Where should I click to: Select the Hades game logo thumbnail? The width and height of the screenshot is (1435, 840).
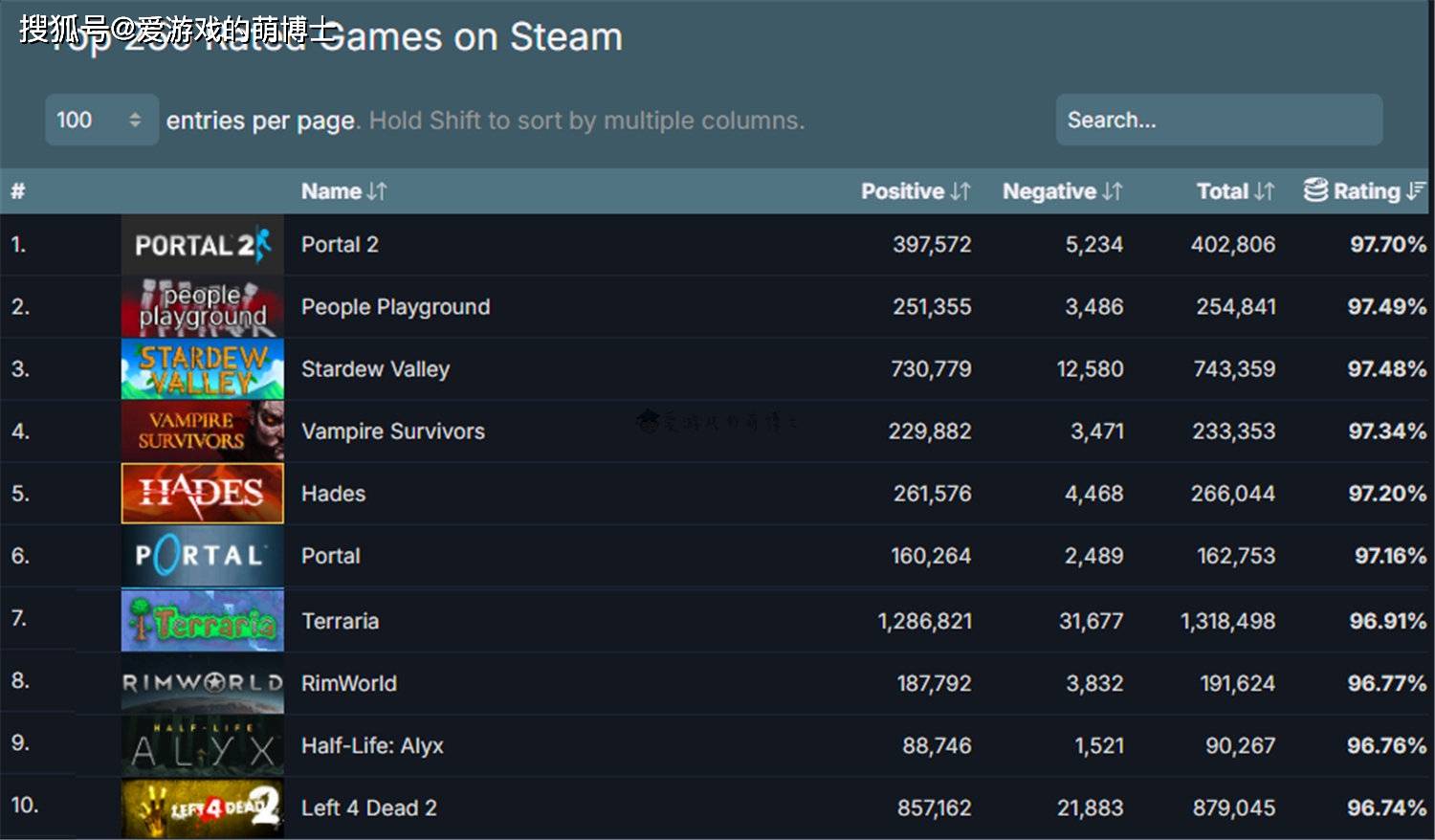[202, 494]
